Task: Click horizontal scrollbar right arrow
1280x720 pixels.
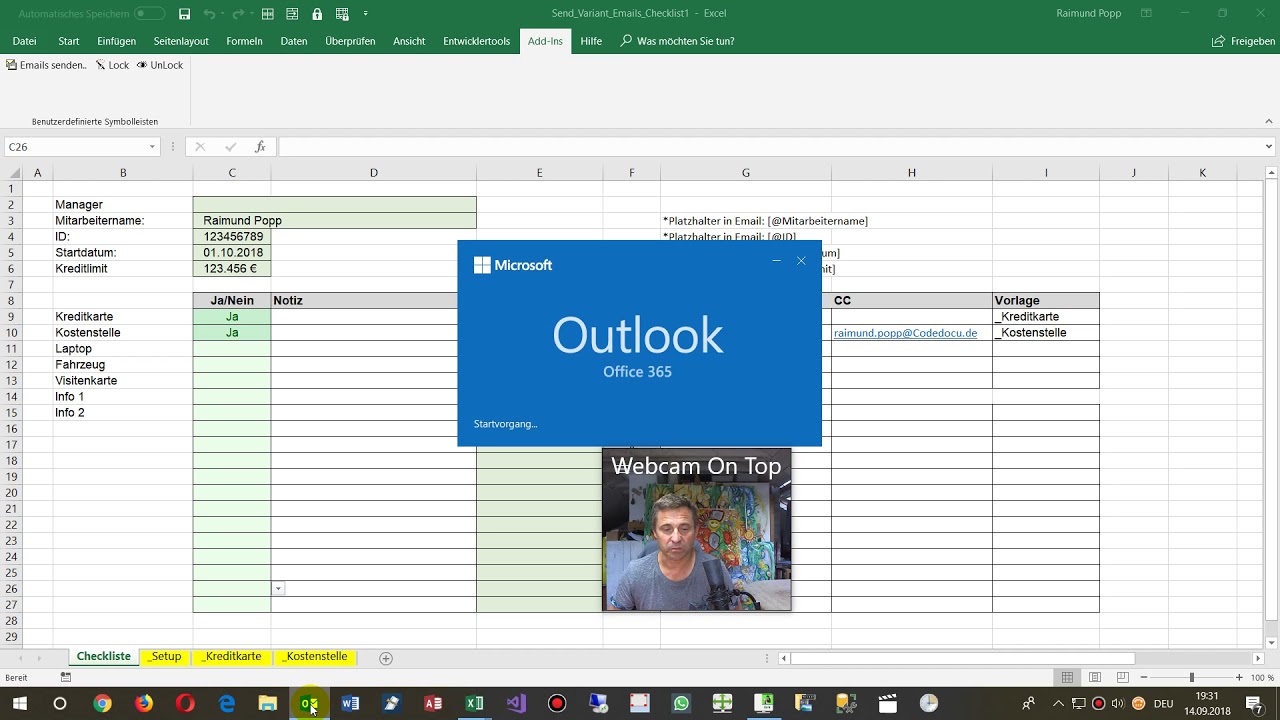Action: 1259,658
